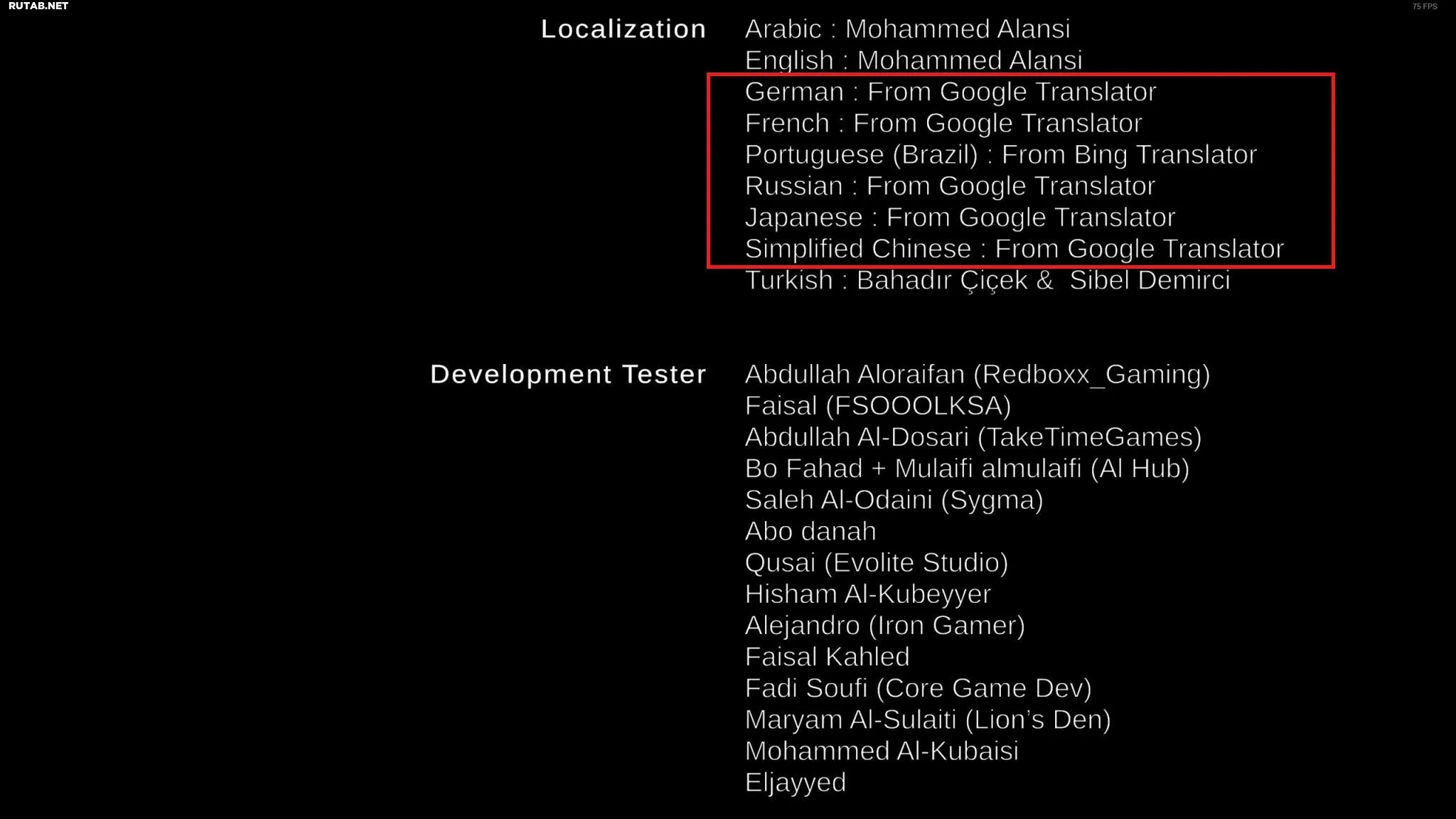The image size is (1456, 819).
Task: Click Simplified Chinese Google Translator entry
Action: (x=1014, y=248)
